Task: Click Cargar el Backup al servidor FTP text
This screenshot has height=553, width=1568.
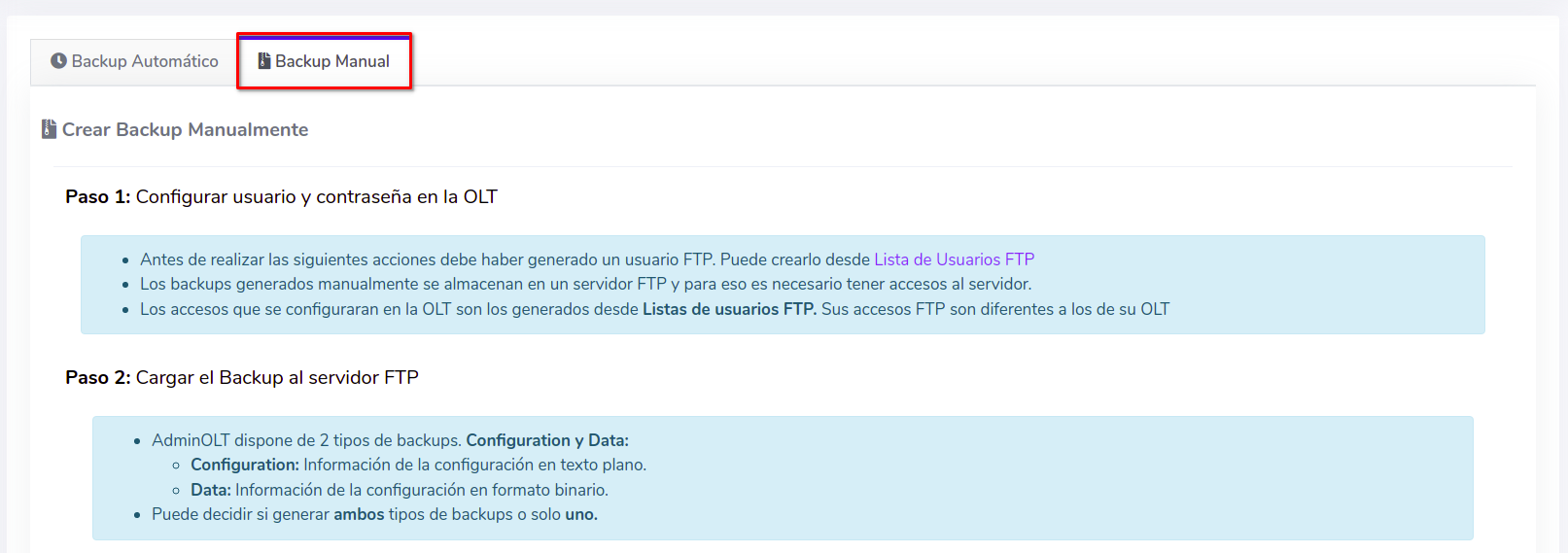Action: (x=277, y=377)
